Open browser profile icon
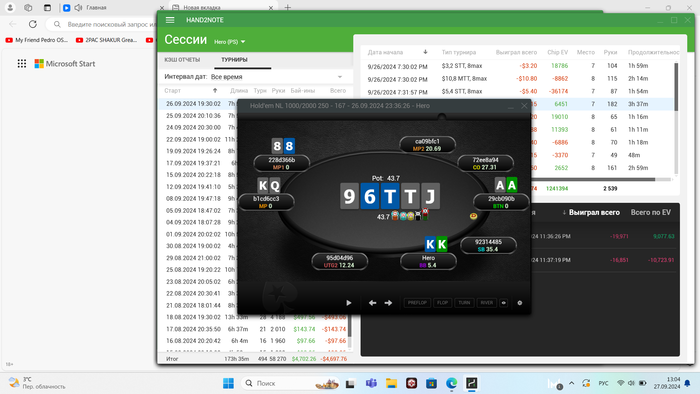700x394 pixels. pos(10,8)
